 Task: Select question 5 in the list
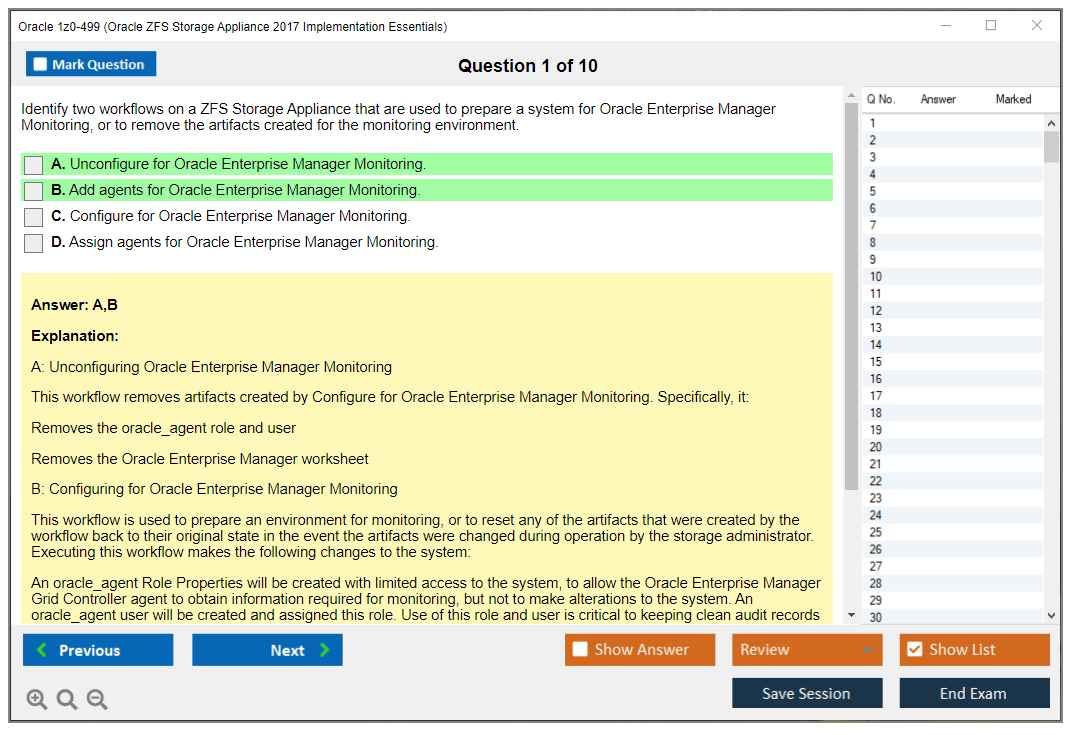tap(952, 191)
